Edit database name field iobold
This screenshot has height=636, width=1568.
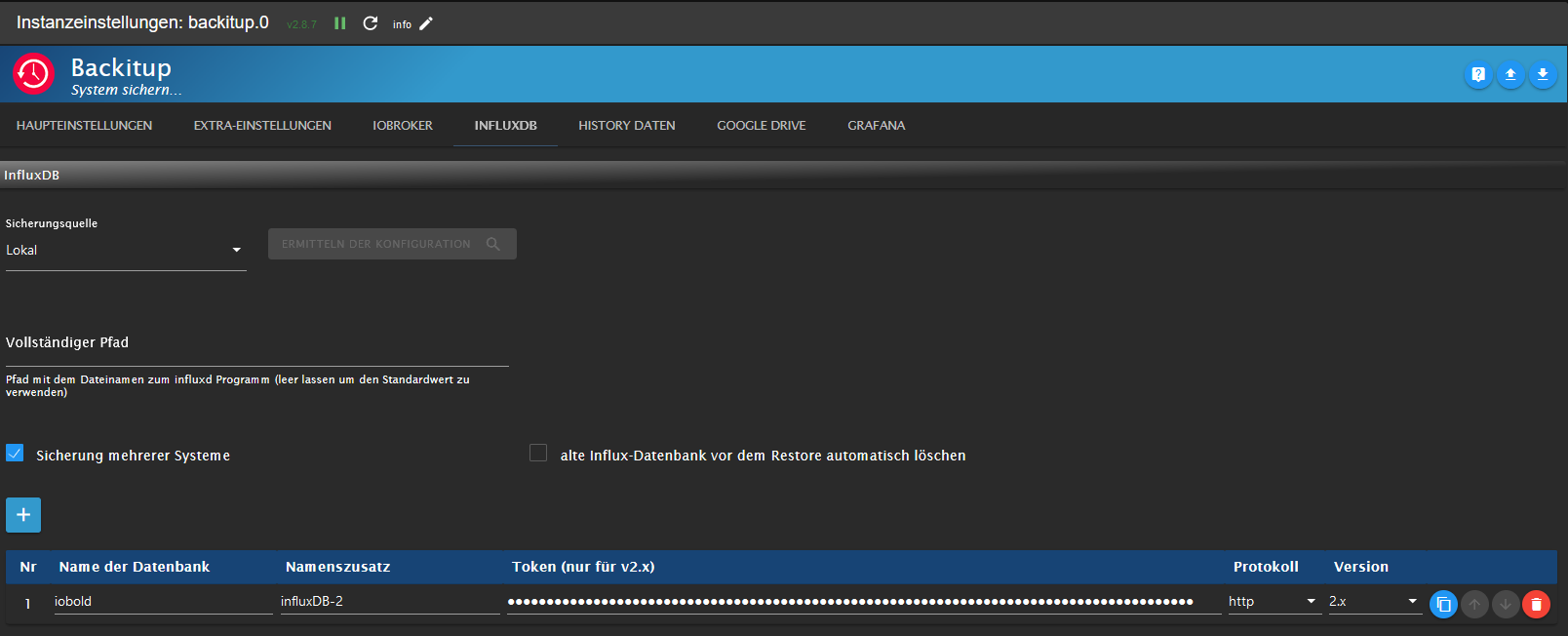(163, 602)
